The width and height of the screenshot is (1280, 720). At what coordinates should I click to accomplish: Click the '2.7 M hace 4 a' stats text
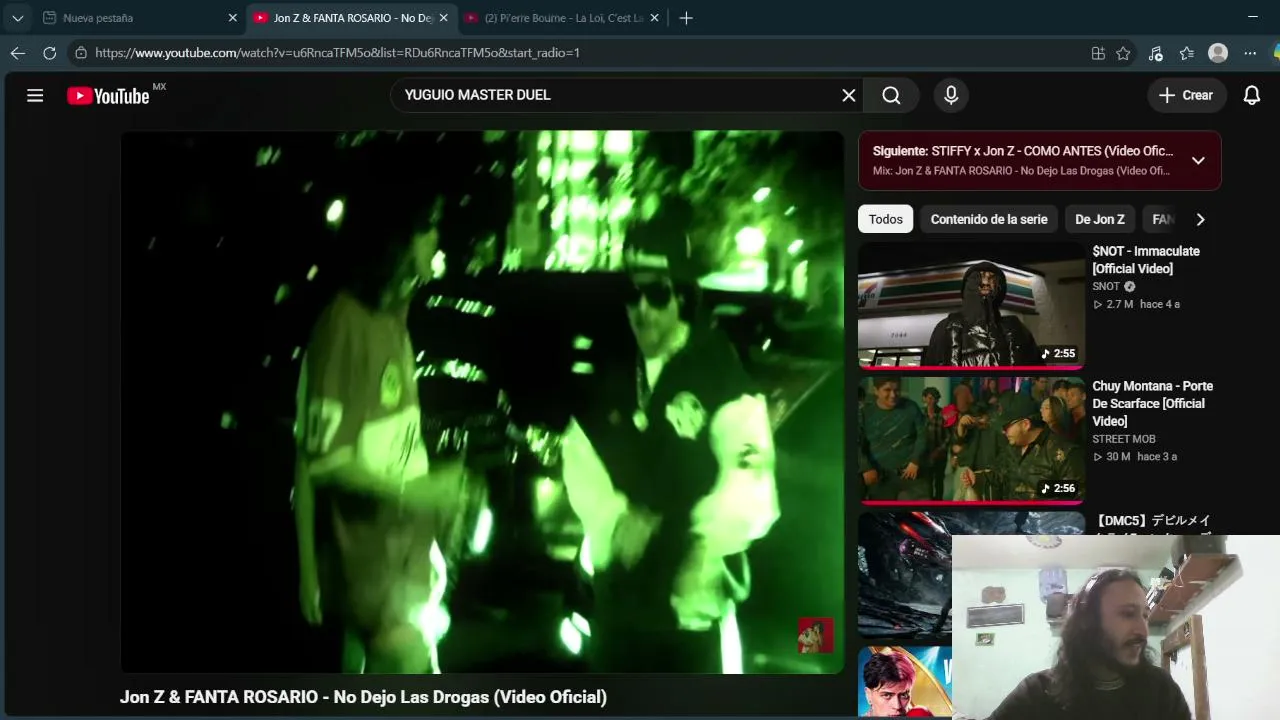point(1136,304)
